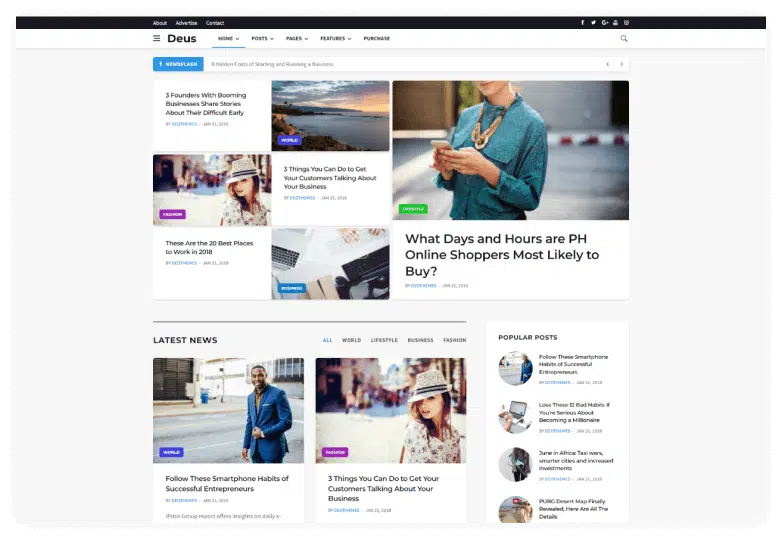The width and height of the screenshot is (782, 539).
Task: Open 'These Are the 20 Best Places' article
Action: [209, 247]
